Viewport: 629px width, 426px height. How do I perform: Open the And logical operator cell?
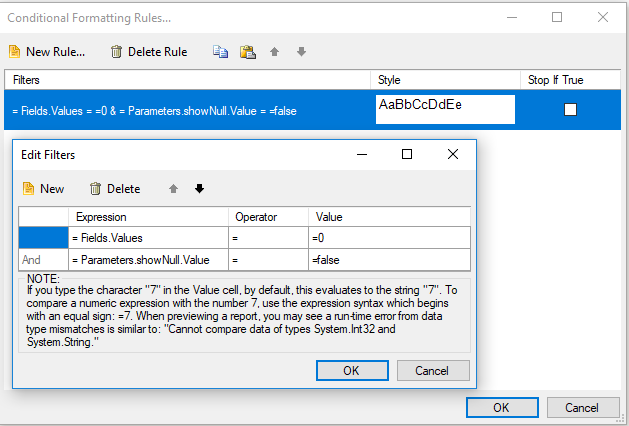[43, 260]
